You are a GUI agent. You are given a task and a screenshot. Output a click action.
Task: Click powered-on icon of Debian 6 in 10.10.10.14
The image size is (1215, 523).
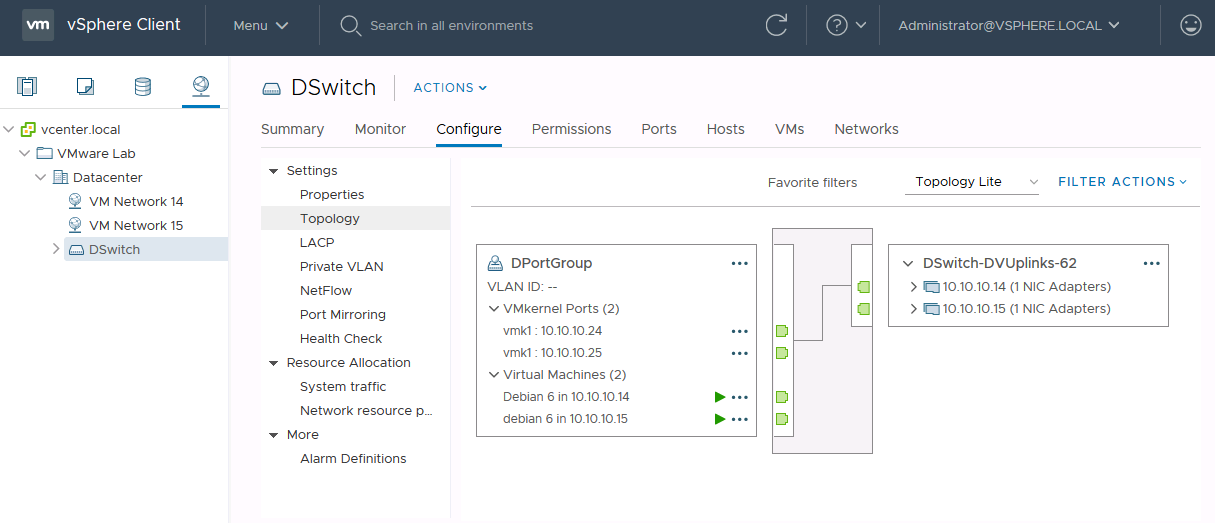[x=720, y=397]
